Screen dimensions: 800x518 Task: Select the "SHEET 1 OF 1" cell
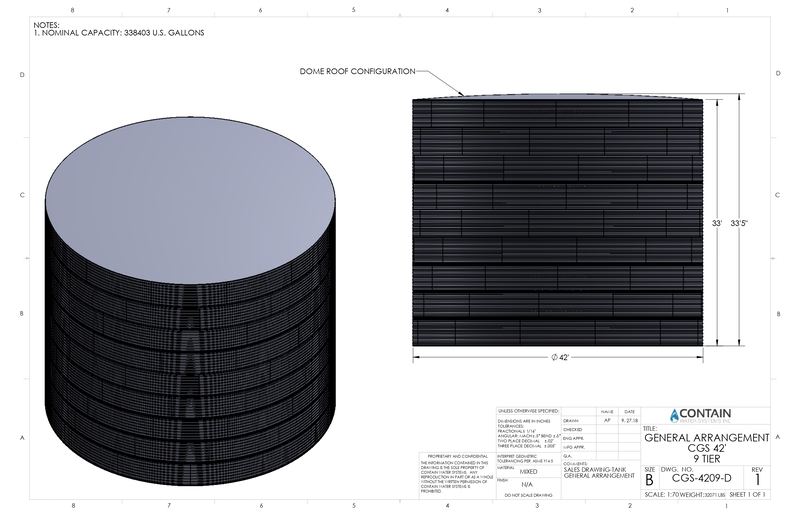(747, 495)
